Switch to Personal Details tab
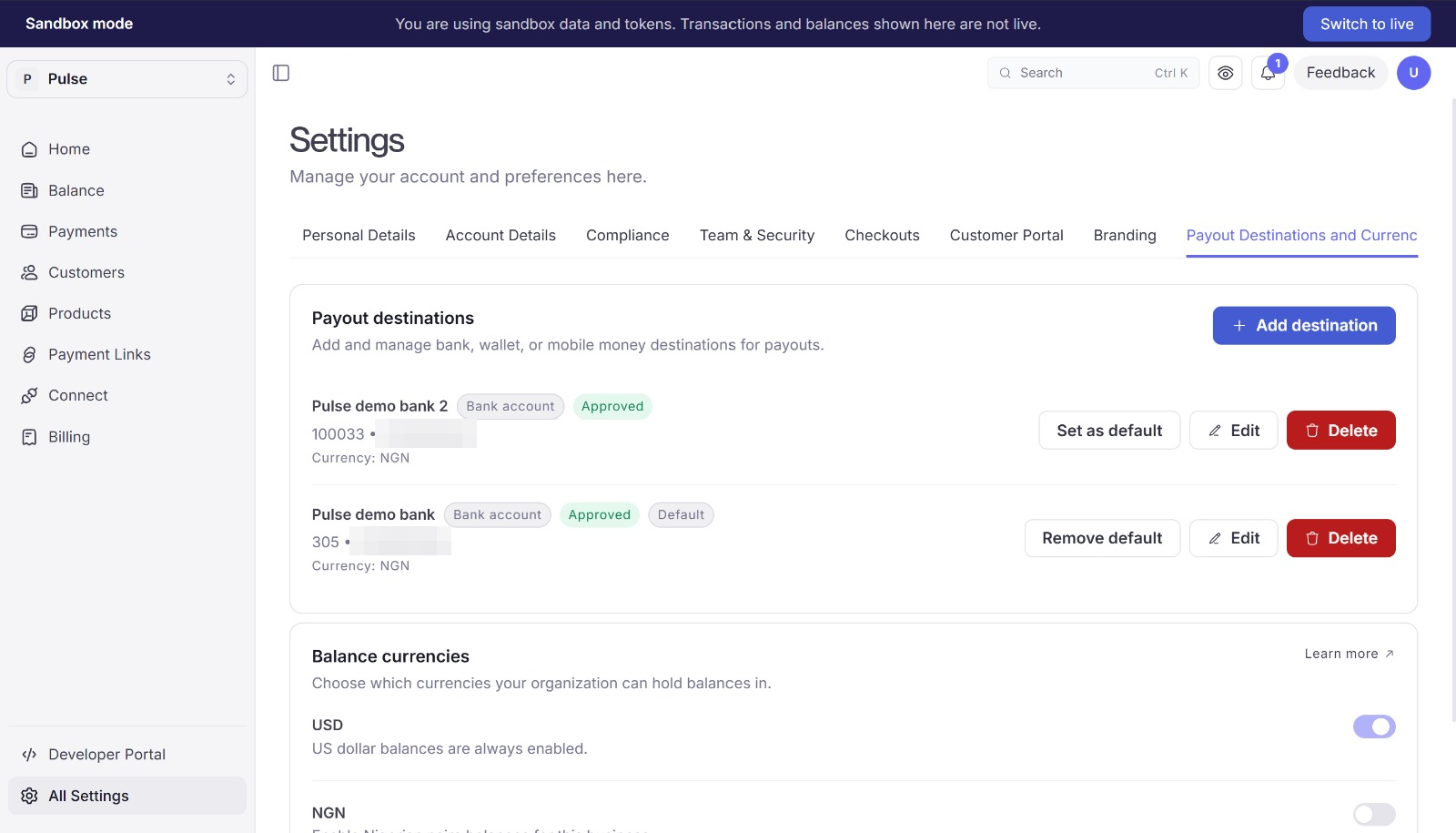 tap(359, 235)
